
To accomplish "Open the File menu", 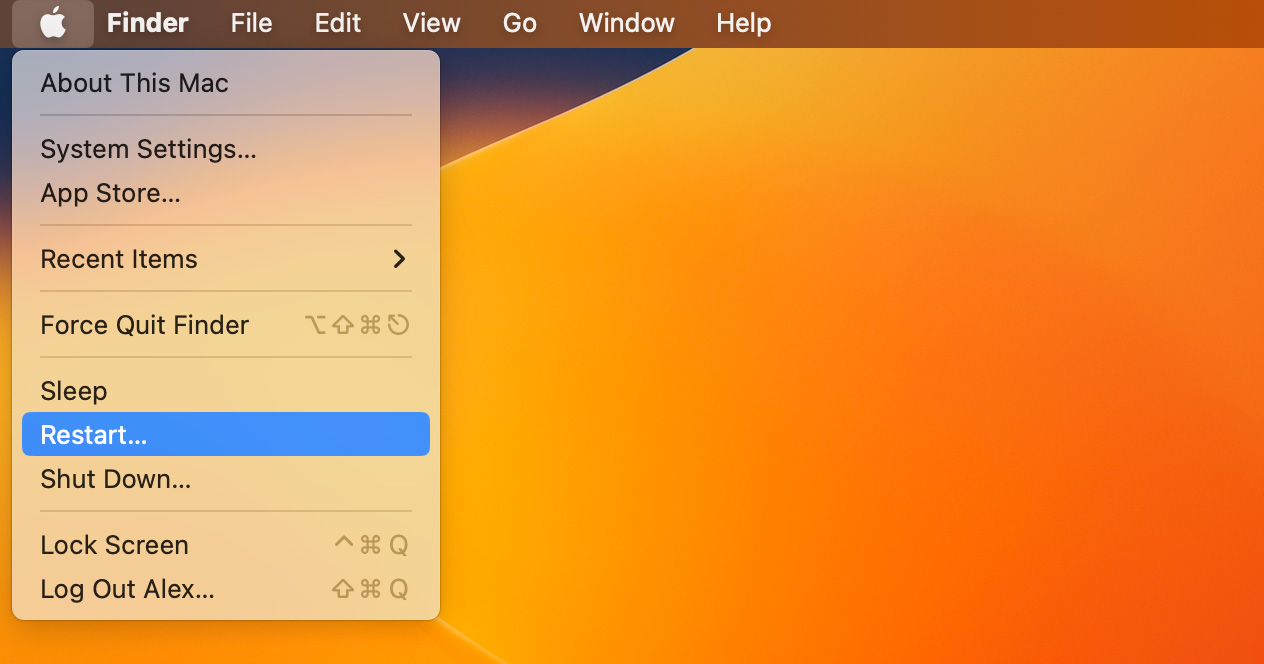I will [x=251, y=23].
